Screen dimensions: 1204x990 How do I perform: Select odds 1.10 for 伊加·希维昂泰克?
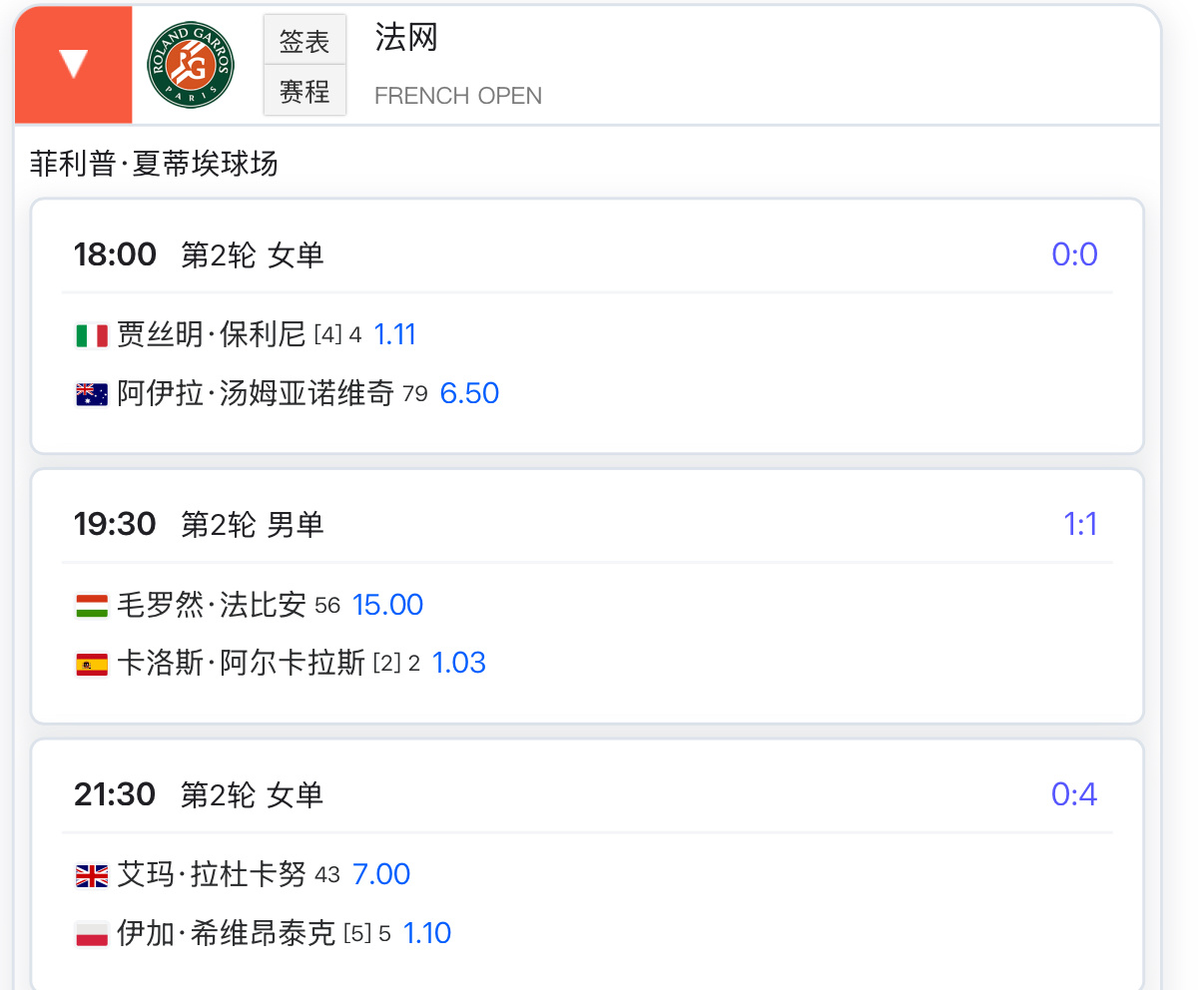[x=426, y=933]
